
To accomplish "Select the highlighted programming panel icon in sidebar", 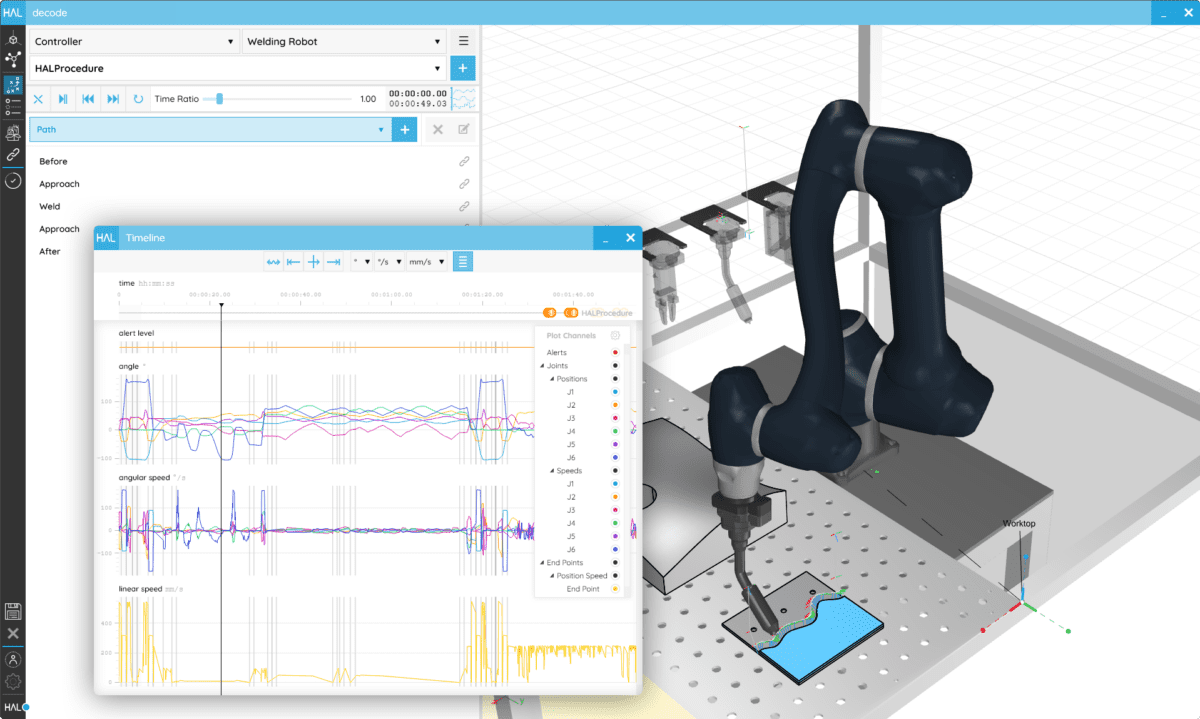I will click(x=13, y=85).
